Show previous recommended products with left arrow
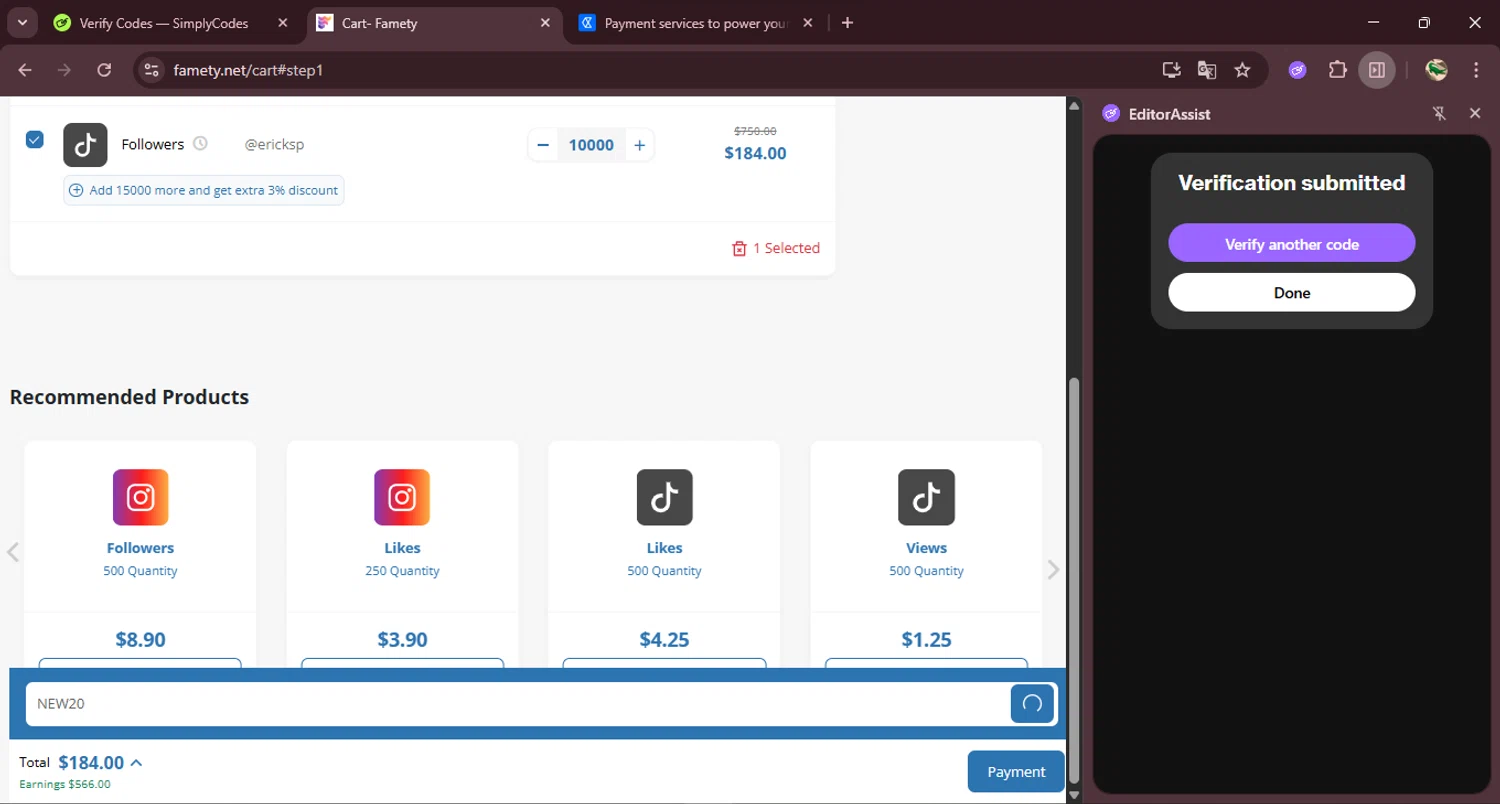 point(13,552)
